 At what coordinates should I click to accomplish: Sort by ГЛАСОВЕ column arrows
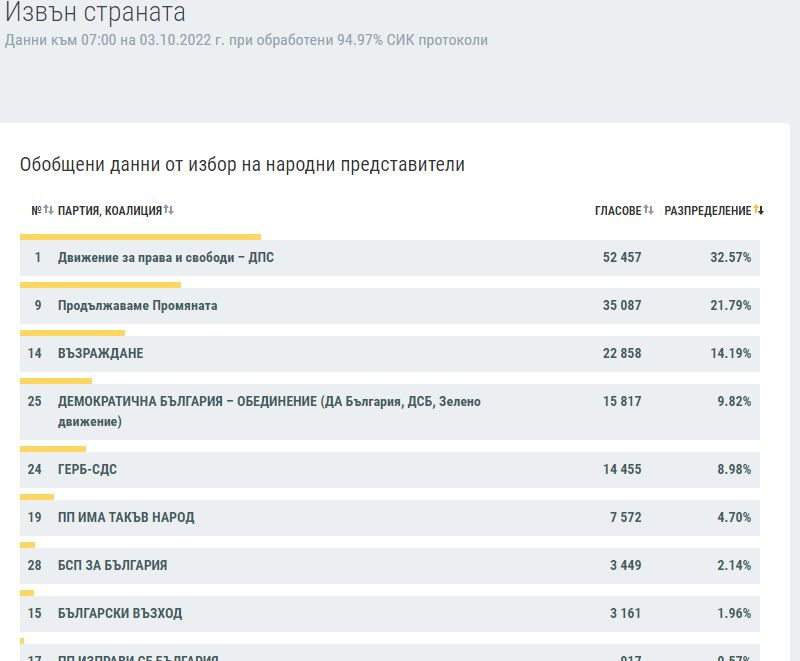pyautogui.click(x=648, y=210)
